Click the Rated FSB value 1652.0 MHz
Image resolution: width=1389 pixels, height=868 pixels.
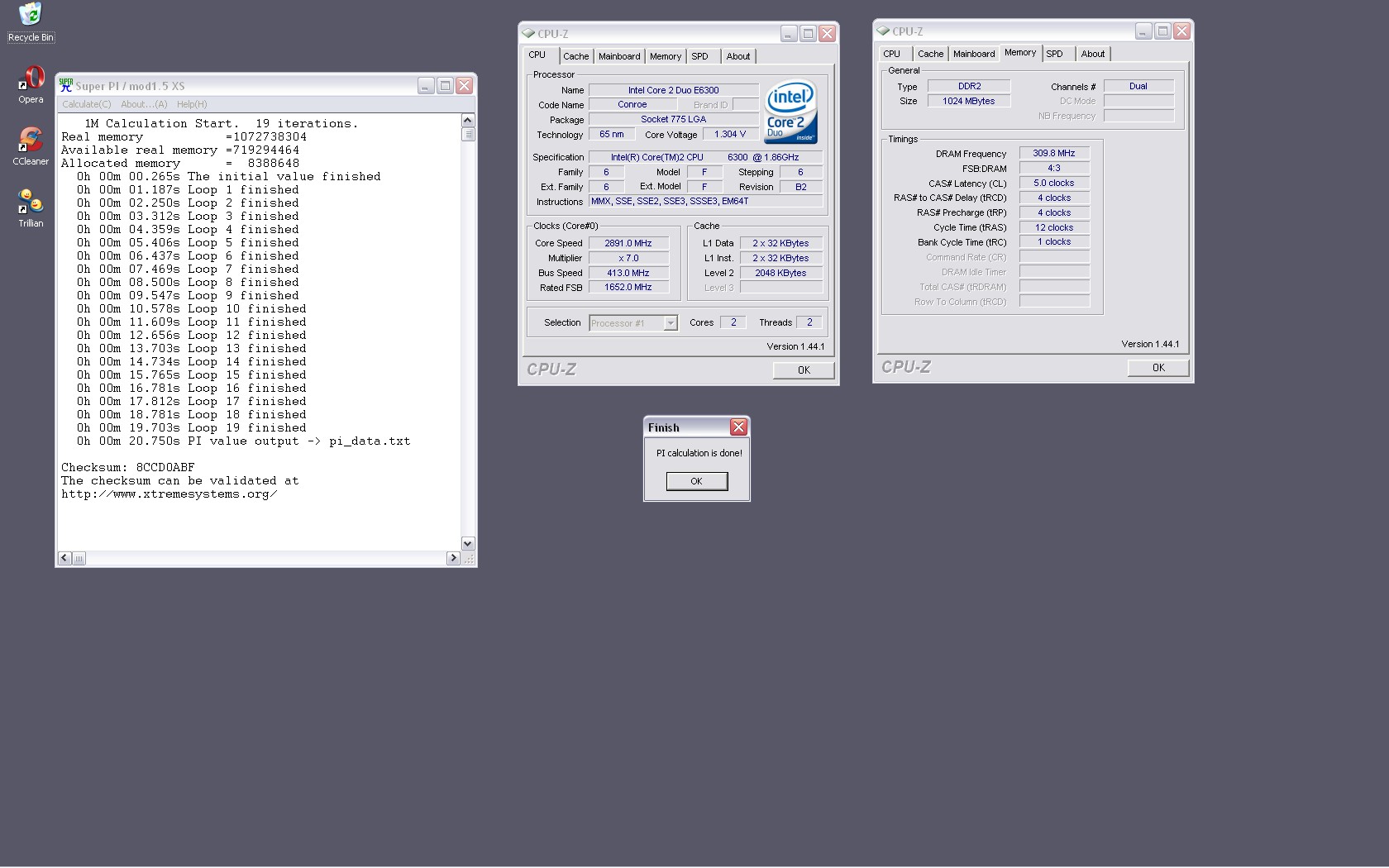point(628,288)
